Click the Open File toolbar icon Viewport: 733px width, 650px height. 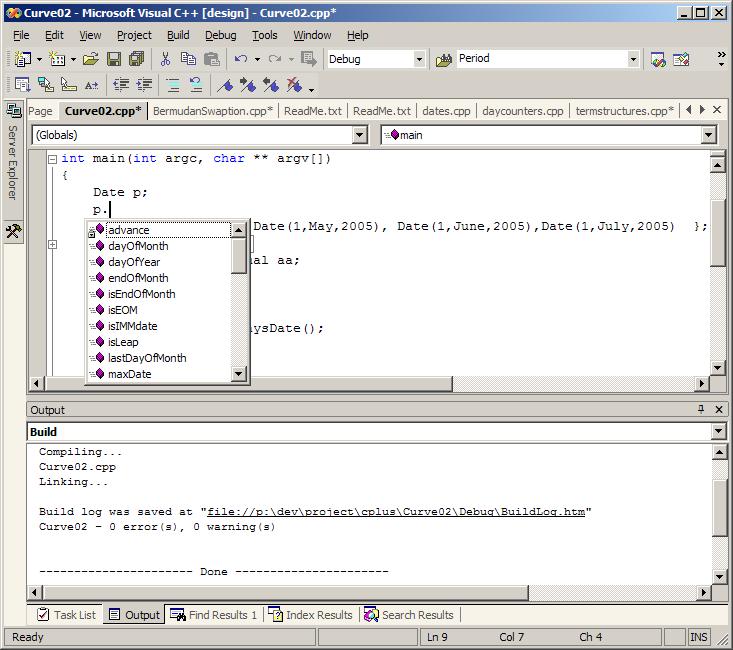[x=91, y=60]
